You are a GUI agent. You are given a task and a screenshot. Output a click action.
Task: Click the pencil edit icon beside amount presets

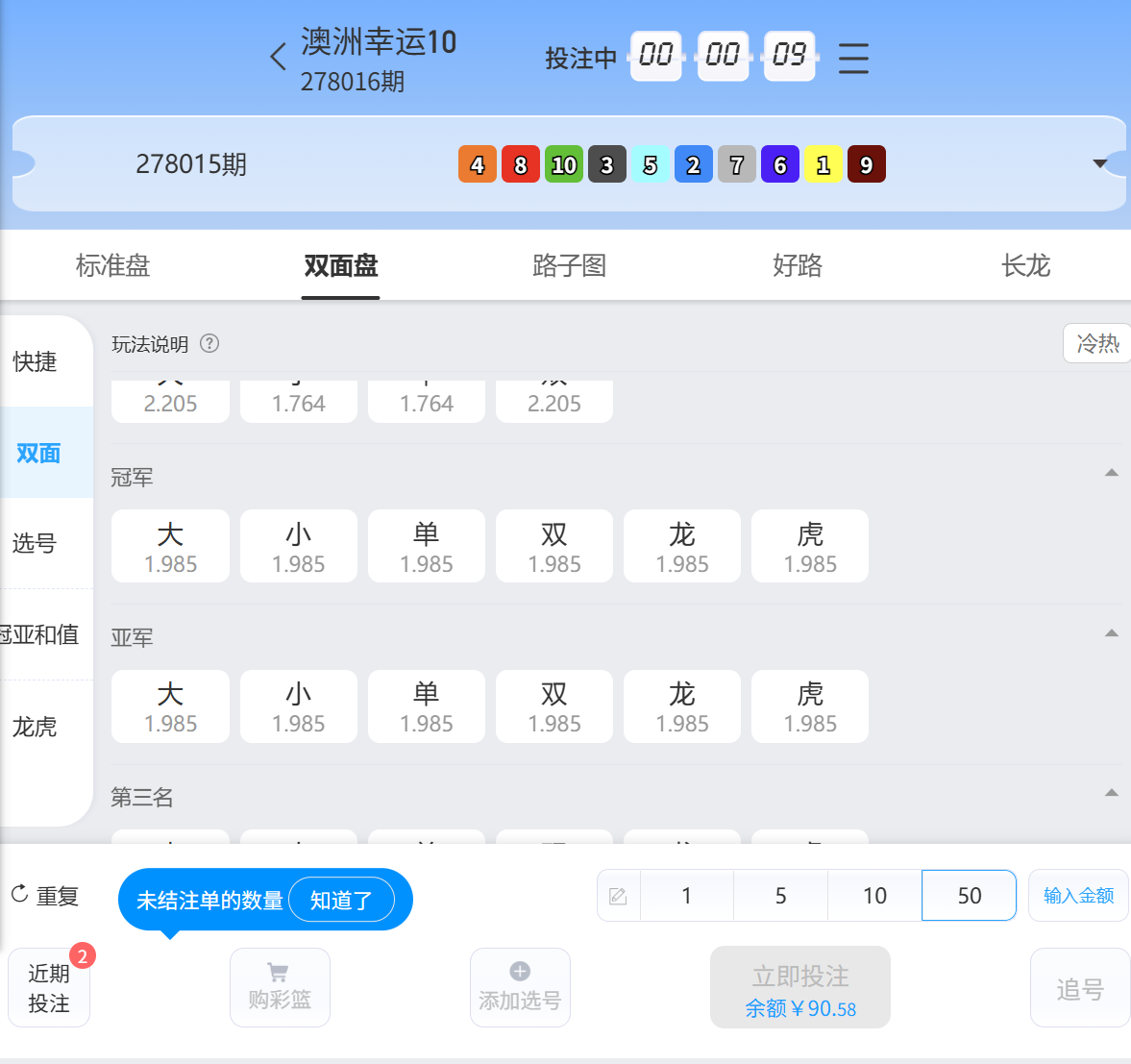[x=618, y=895]
